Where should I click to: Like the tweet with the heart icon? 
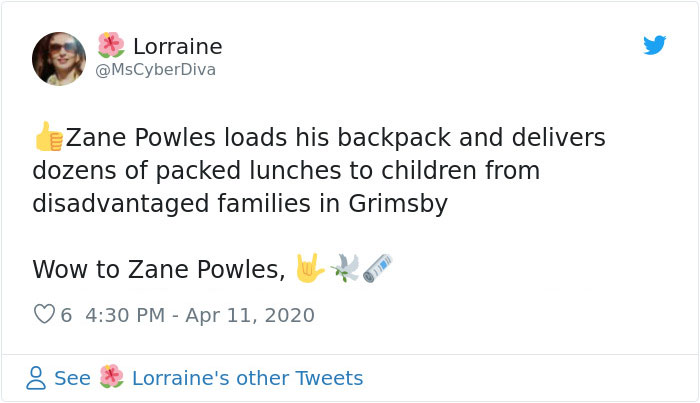pos(44,315)
